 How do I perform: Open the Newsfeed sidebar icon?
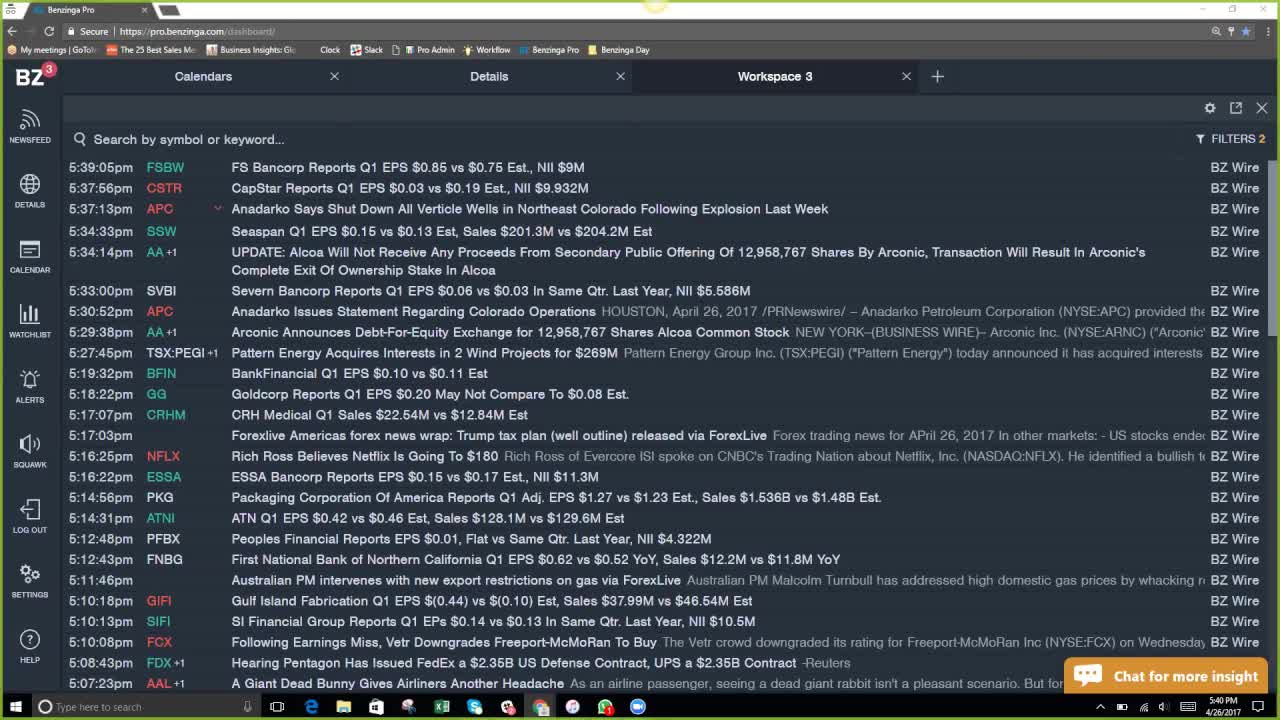(x=30, y=126)
